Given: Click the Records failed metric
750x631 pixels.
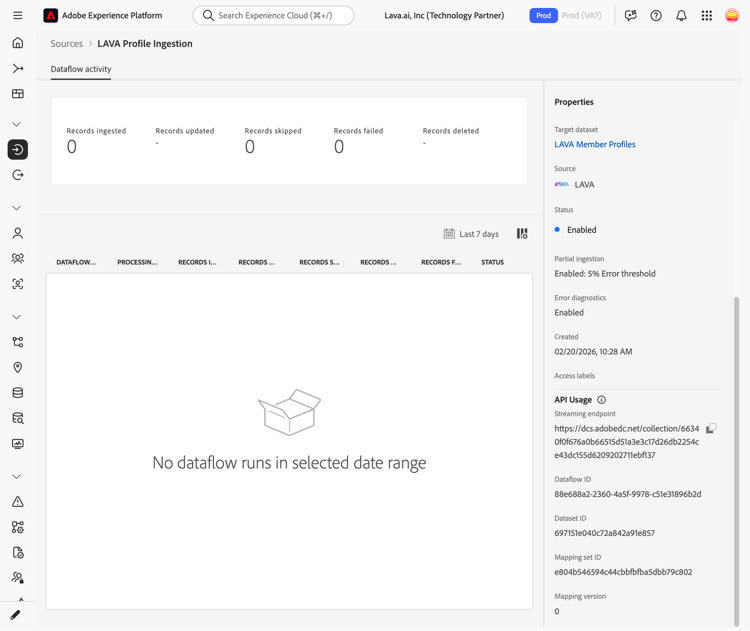Looking at the screenshot, I should 358,141.
